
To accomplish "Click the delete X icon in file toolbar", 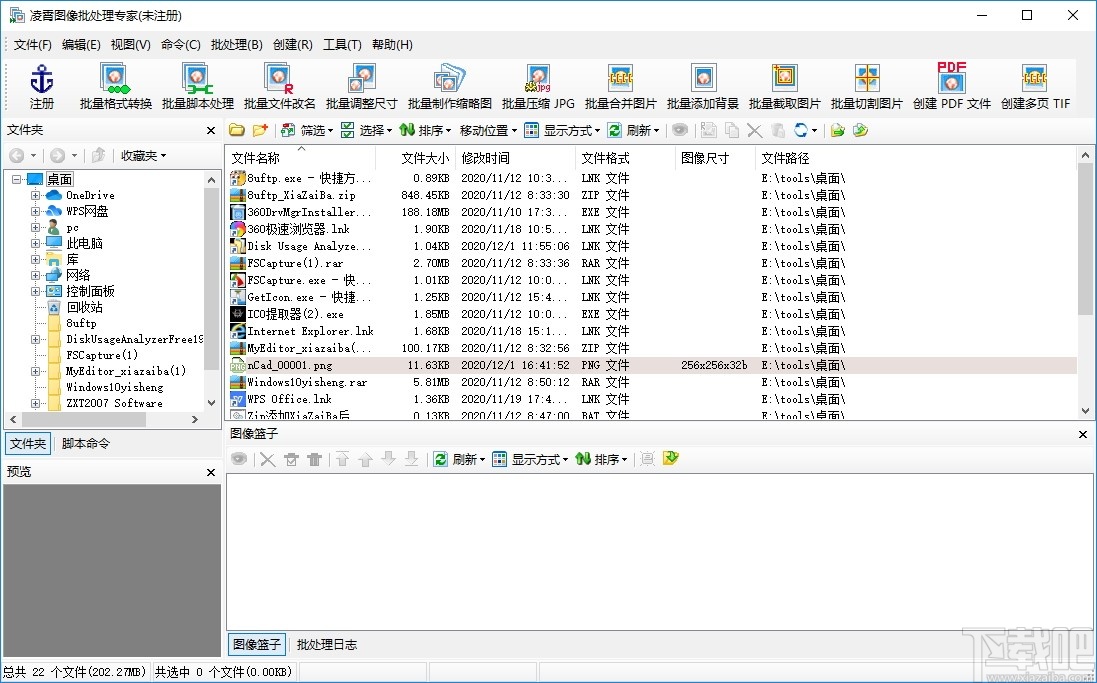I will [x=754, y=130].
